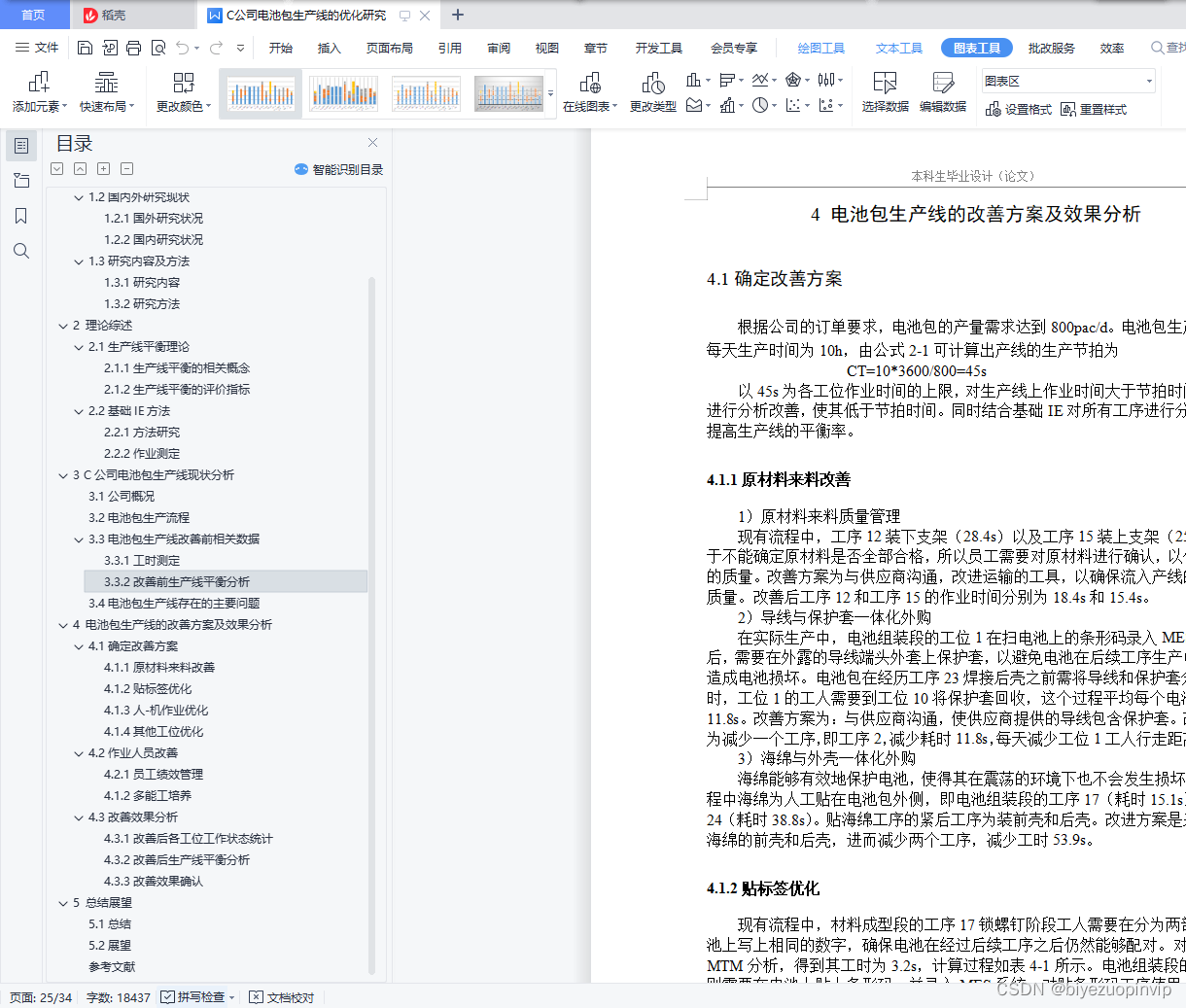Collapse the 2 理论综述 section
This screenshot has height=1008, width=1186.
point(63,326)
